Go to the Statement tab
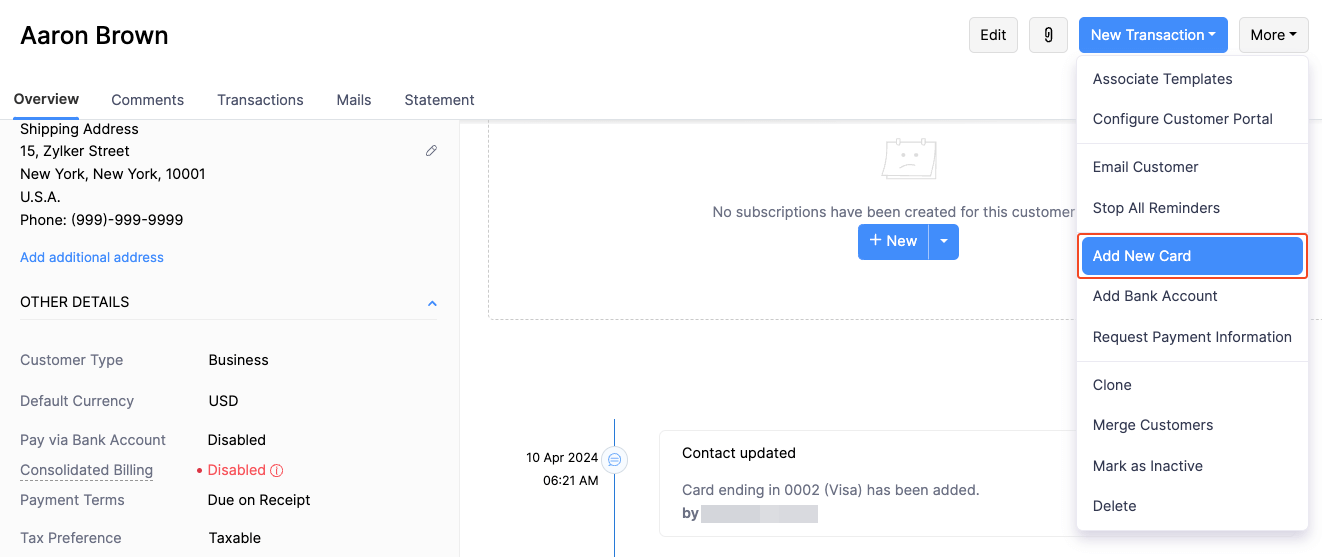1322x557 pixels. (x=439, y=100)
